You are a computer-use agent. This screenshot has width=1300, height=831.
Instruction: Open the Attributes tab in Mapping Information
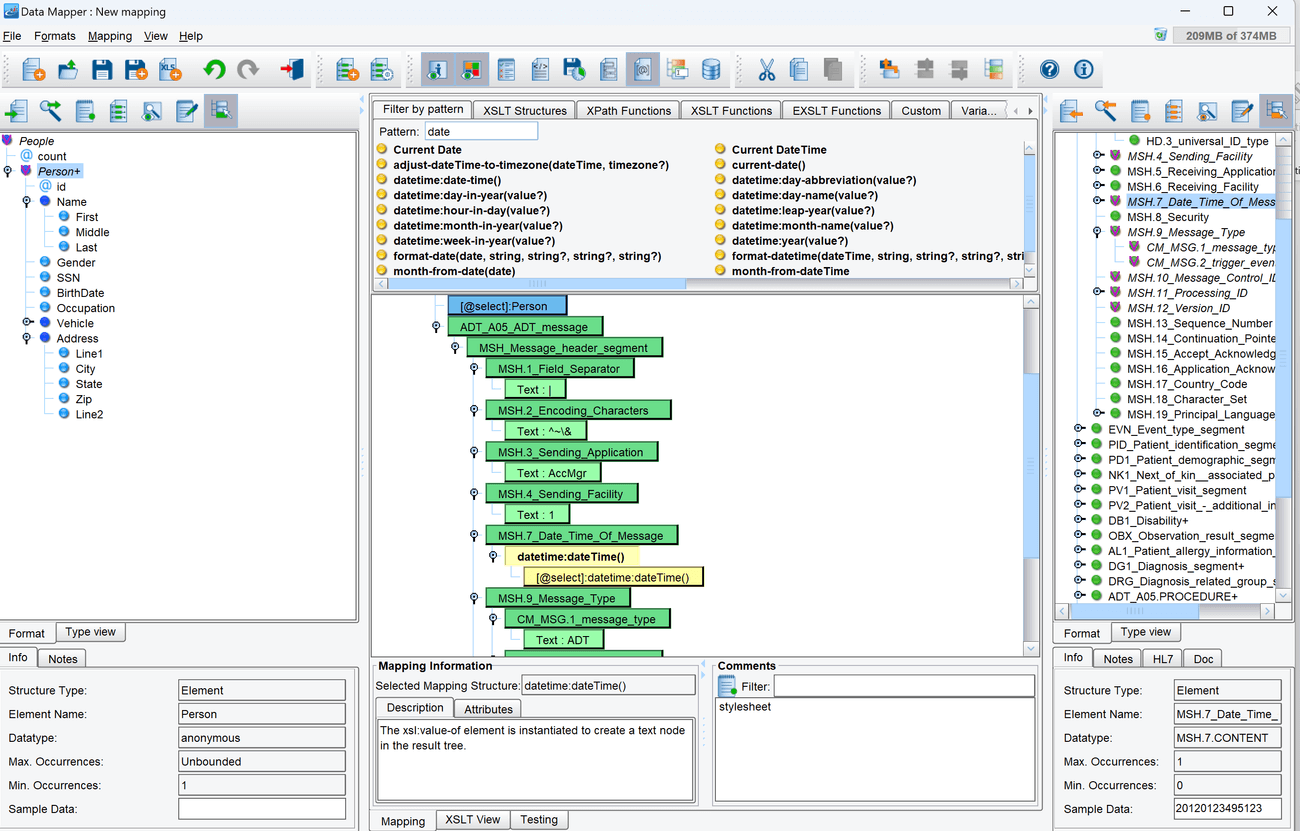[x=488, y=709]
